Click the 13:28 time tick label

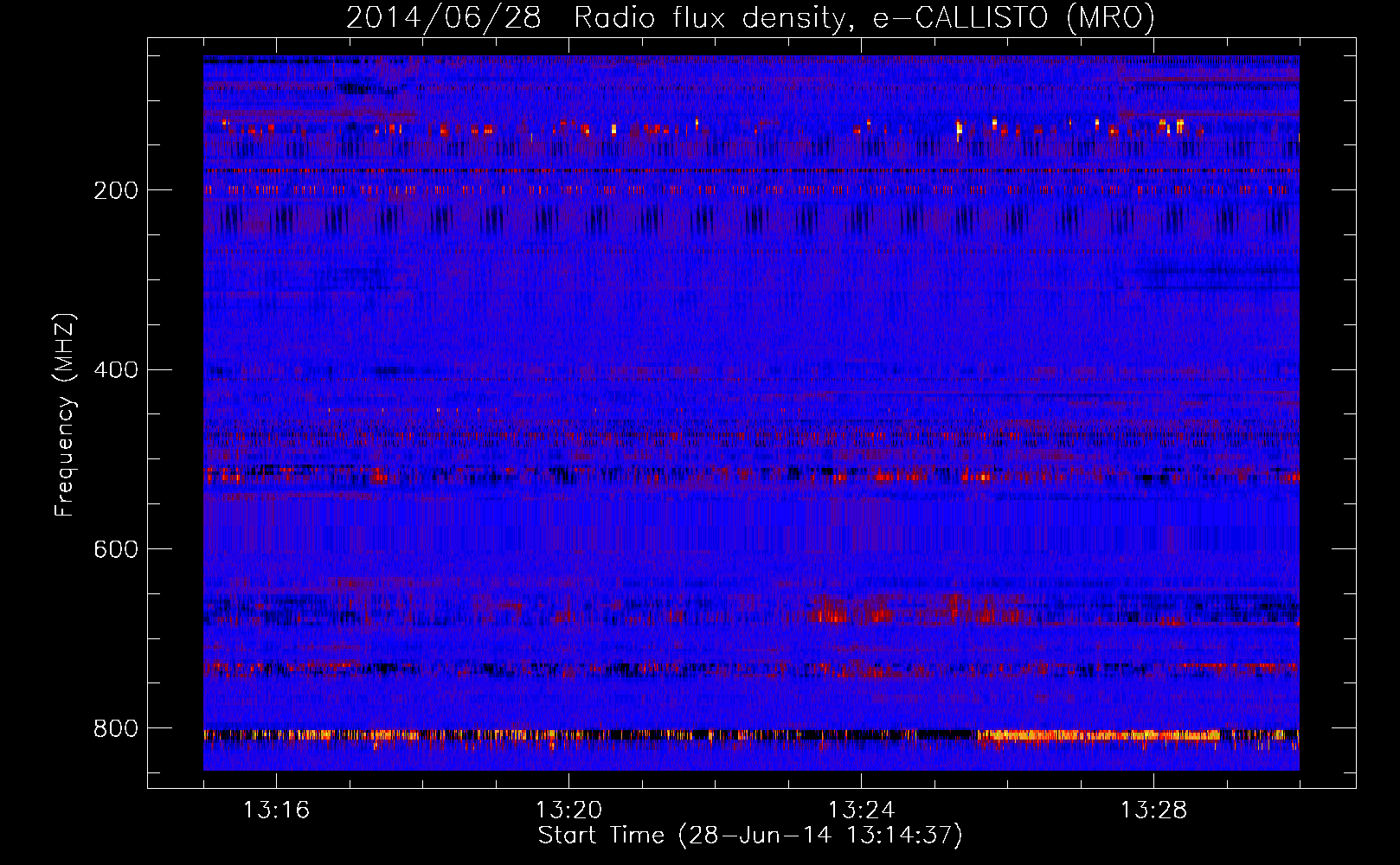coord(1153,810)
